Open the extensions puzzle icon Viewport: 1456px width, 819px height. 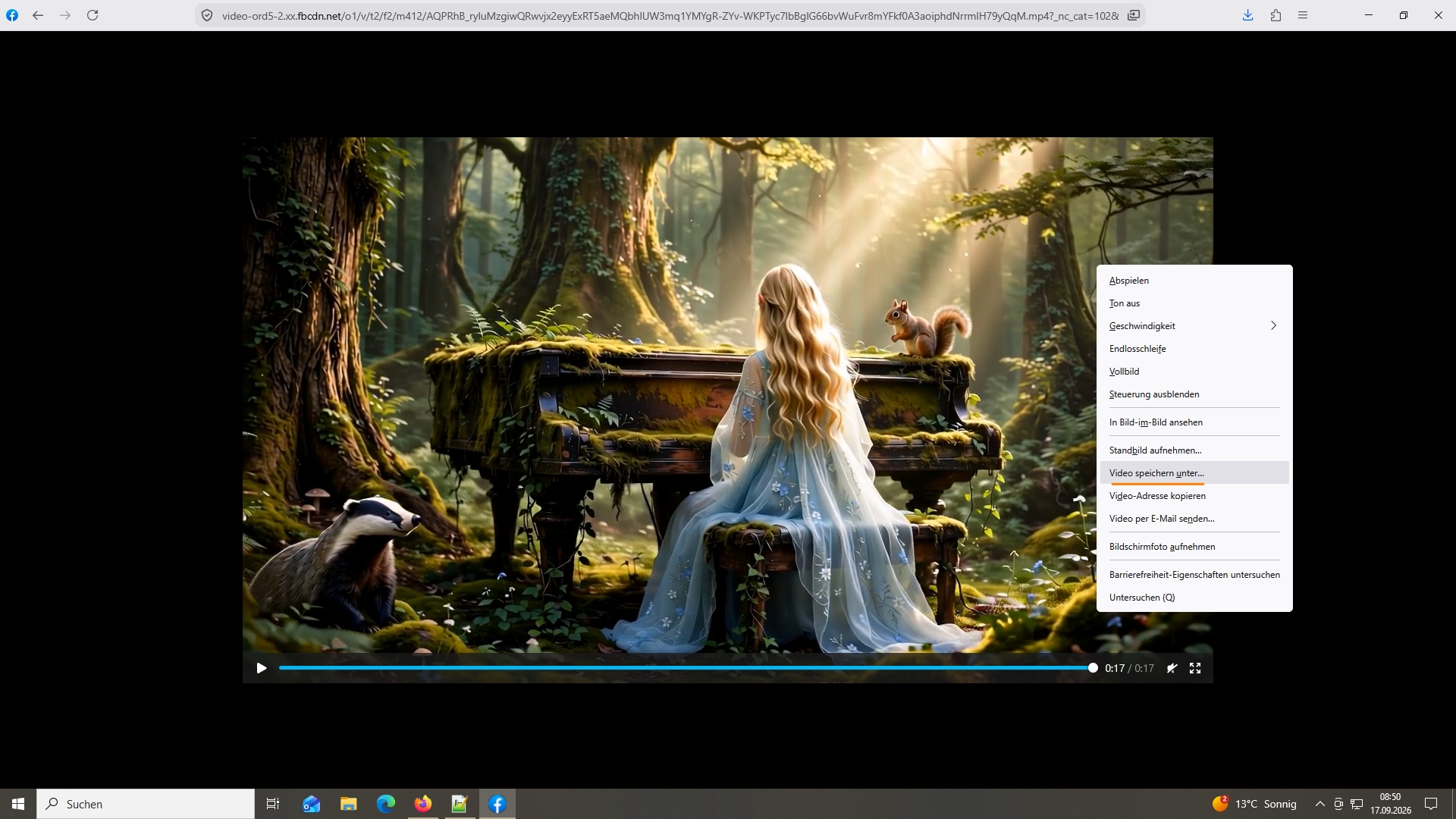point(1276,15)
